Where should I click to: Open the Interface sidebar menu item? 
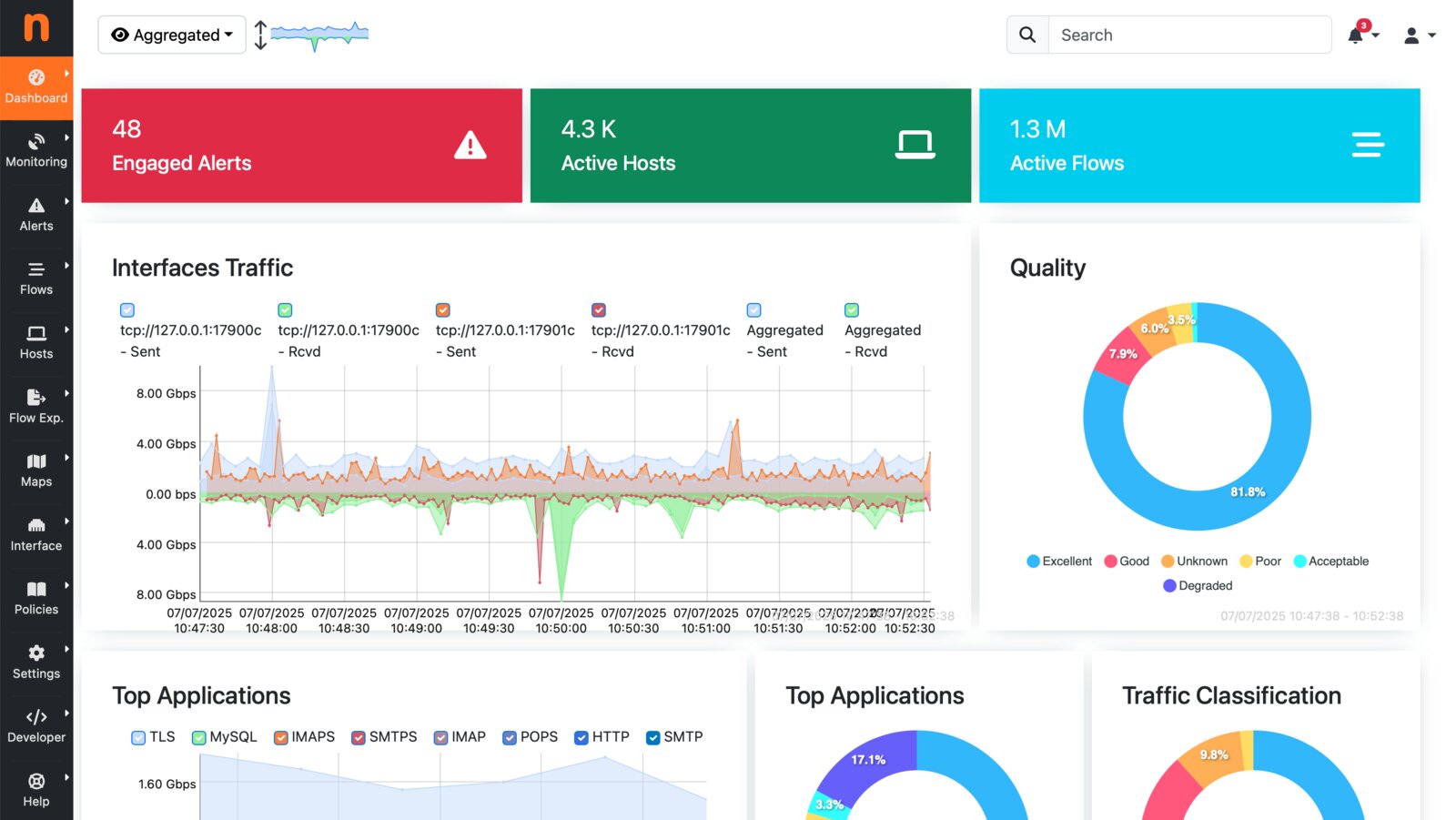click(36, 534)
